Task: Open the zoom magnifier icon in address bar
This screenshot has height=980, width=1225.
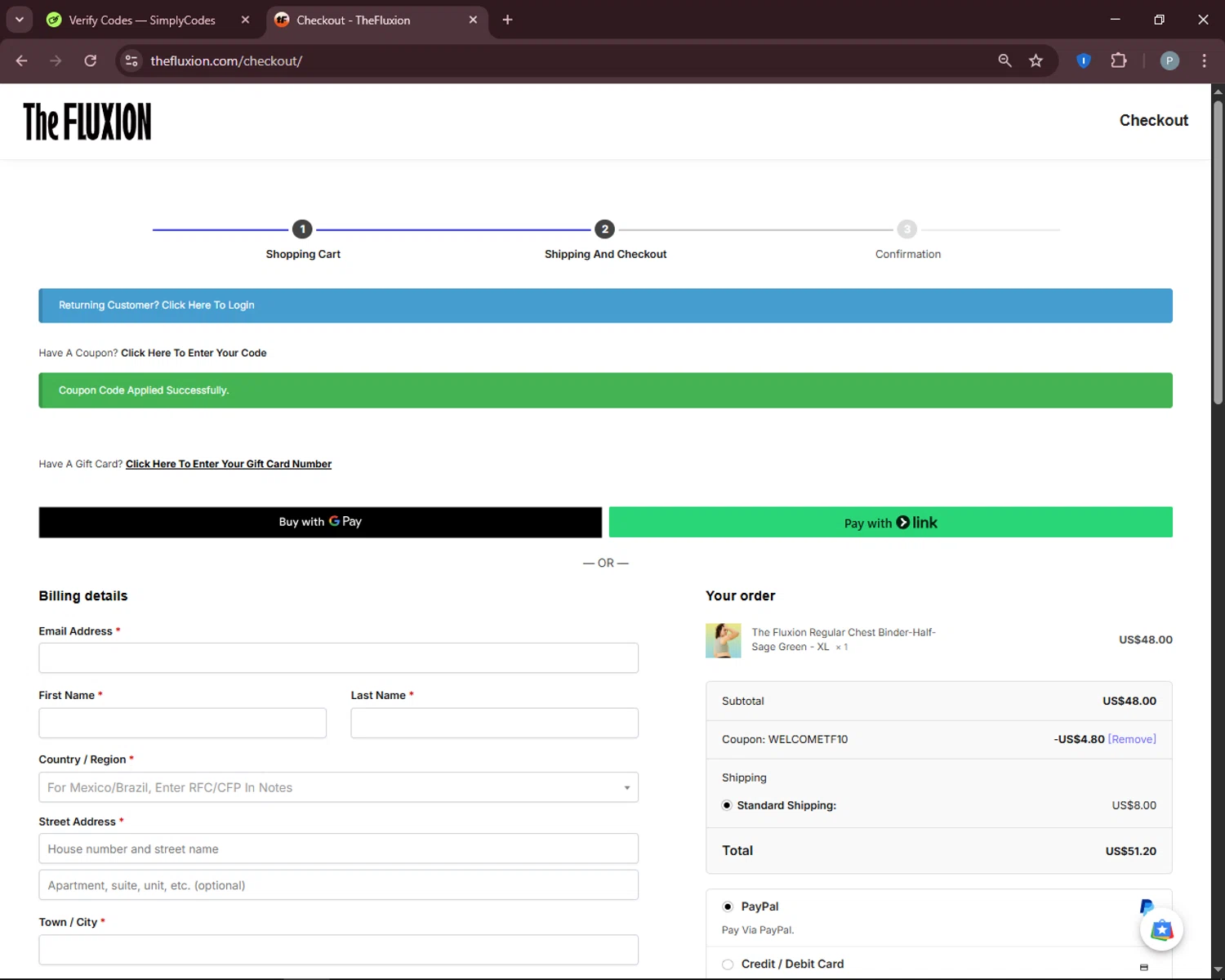Action: [x=1004, y=60]
